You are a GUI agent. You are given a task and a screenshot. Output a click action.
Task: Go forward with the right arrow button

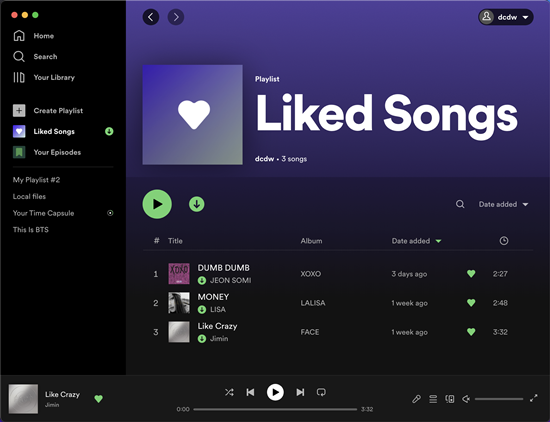pos(176,17)
